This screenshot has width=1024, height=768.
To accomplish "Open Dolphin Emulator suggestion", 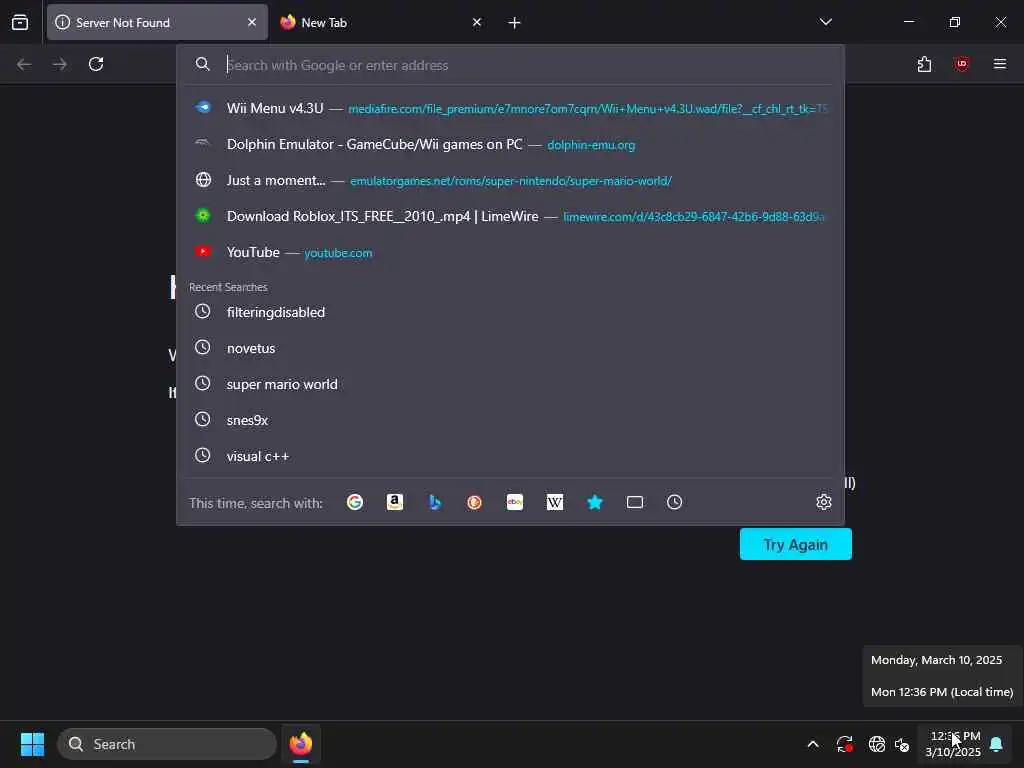I will click(511, 144).
